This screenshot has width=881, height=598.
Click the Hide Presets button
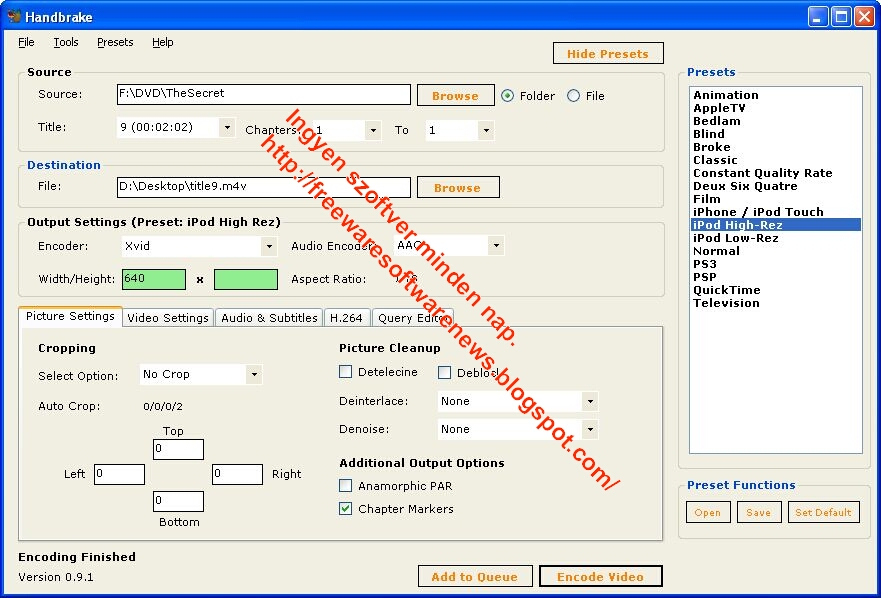(x=608, y=53)
